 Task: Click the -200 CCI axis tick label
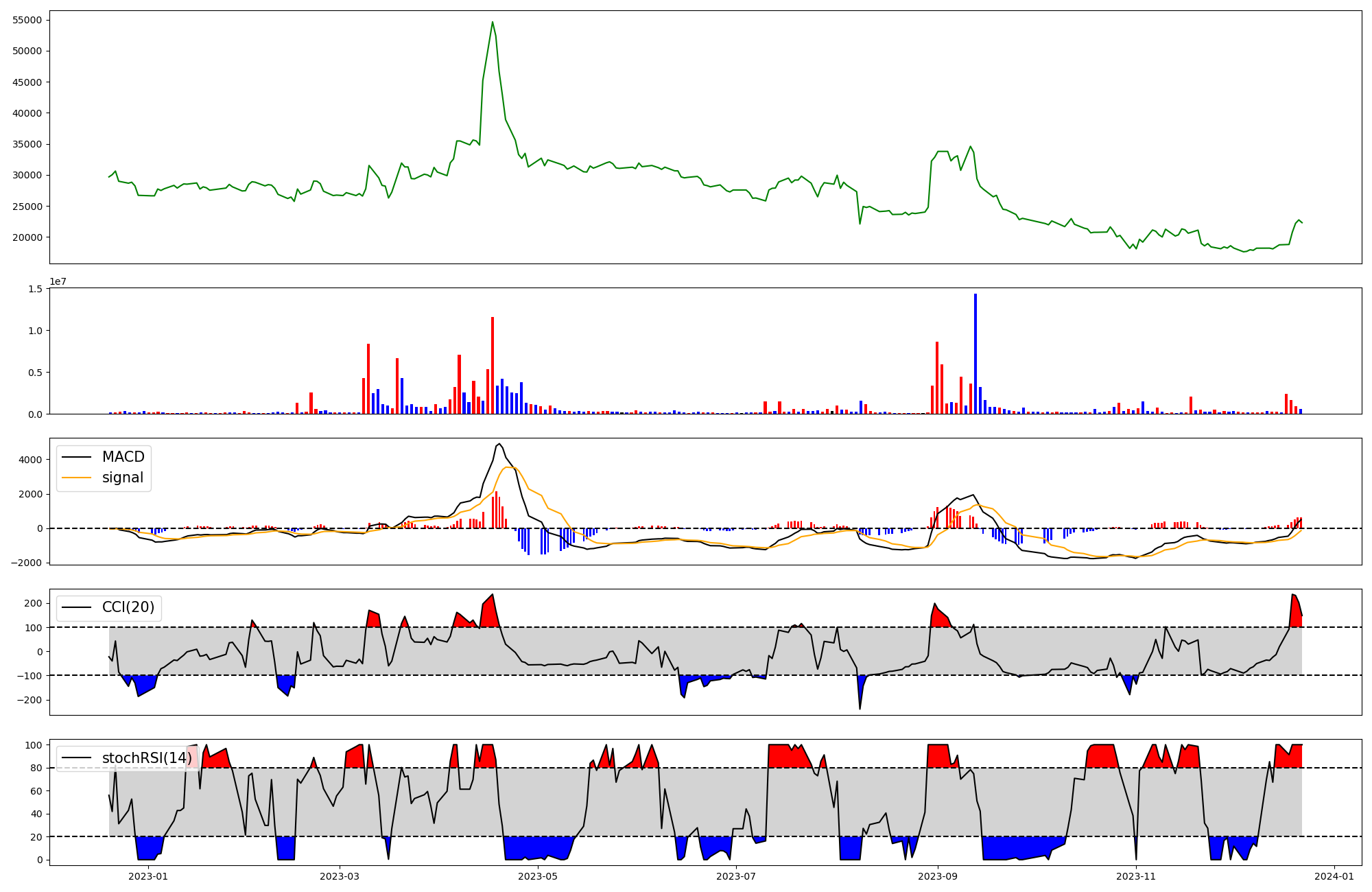(x=29, y=700)
